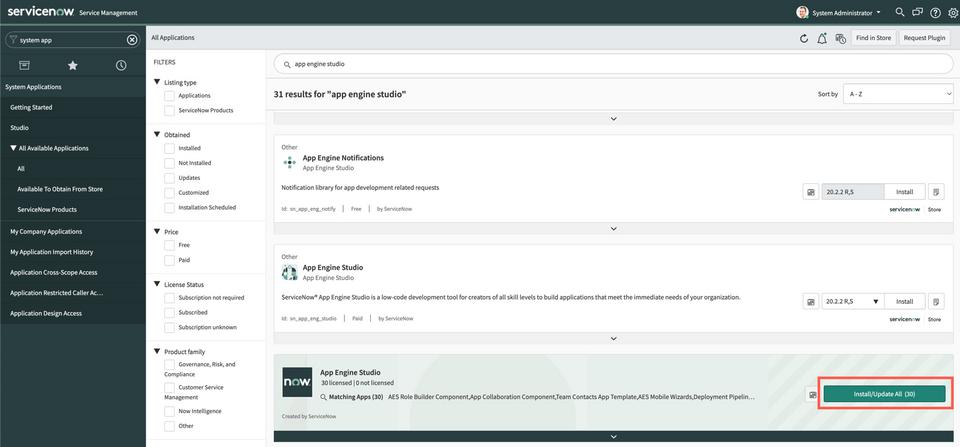
Task: Check the Applications listing type filter
Action: point(169,96)
